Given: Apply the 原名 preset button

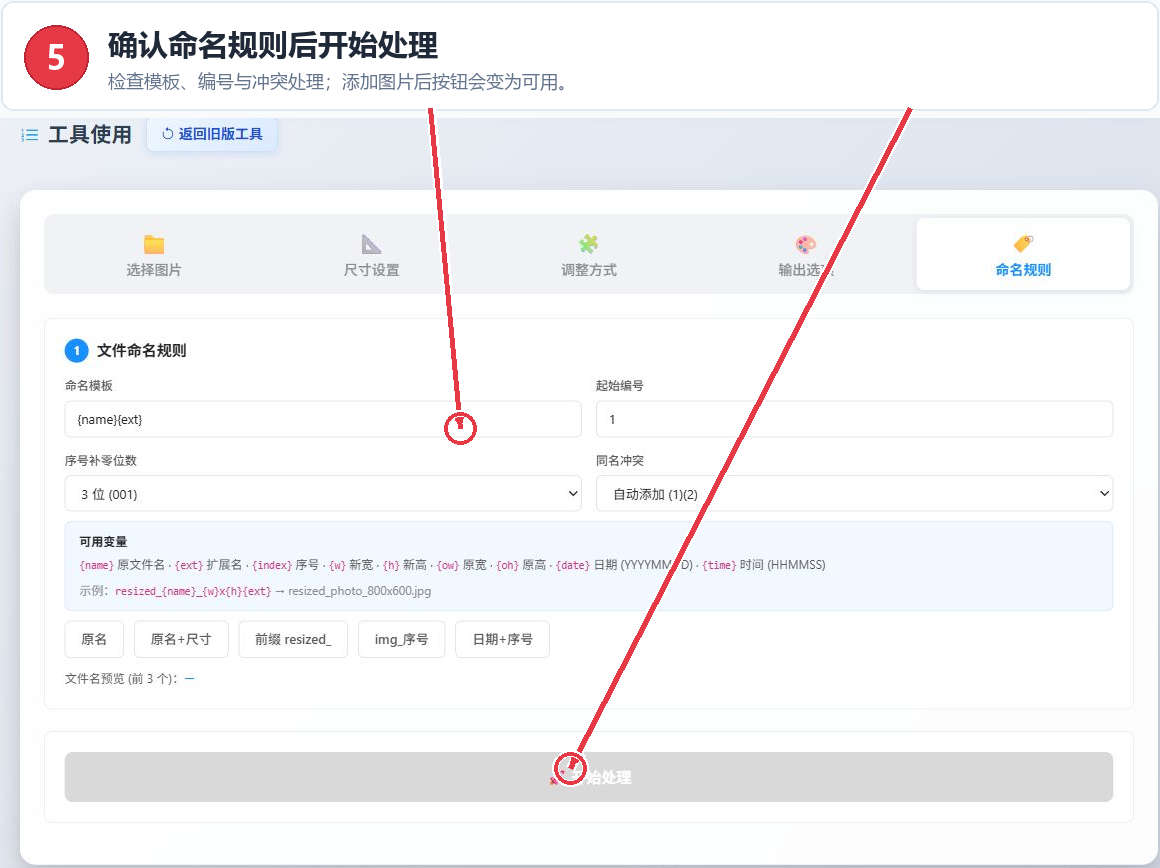Looking at the screenshot, I should point(94,639).
